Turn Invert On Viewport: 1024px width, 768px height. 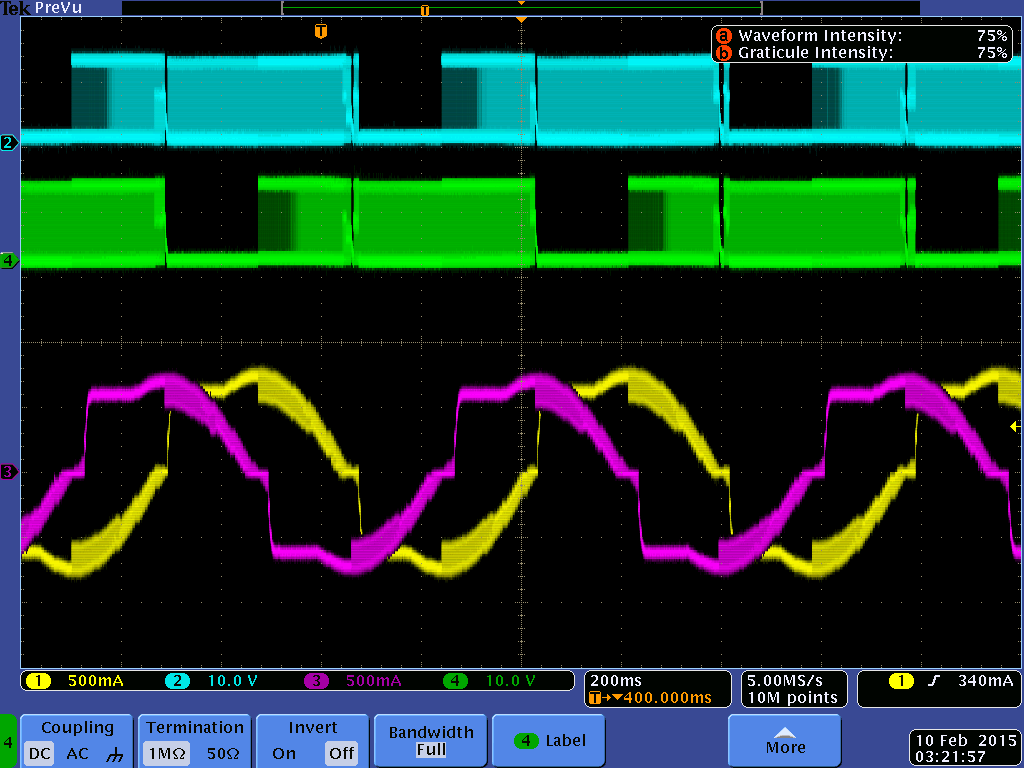[284, 753]
